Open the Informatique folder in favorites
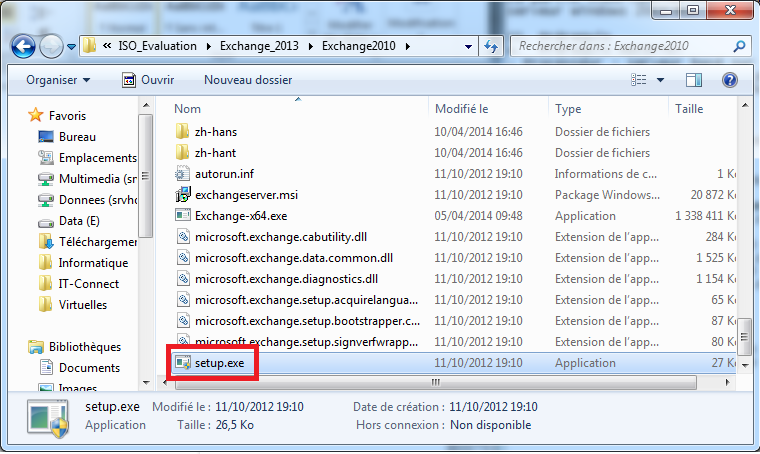Viewport: 760px width, 454px height. (83, 263)
